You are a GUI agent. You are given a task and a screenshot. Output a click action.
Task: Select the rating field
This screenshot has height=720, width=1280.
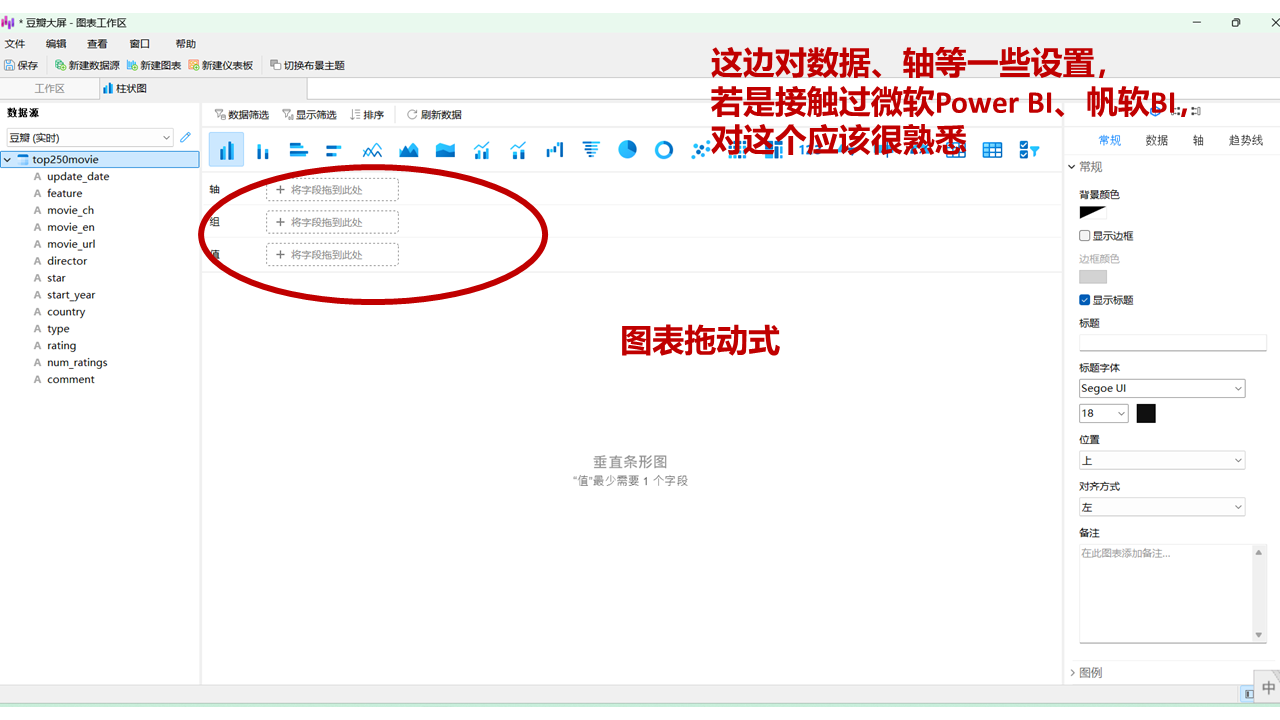click(x=61, y=346)
